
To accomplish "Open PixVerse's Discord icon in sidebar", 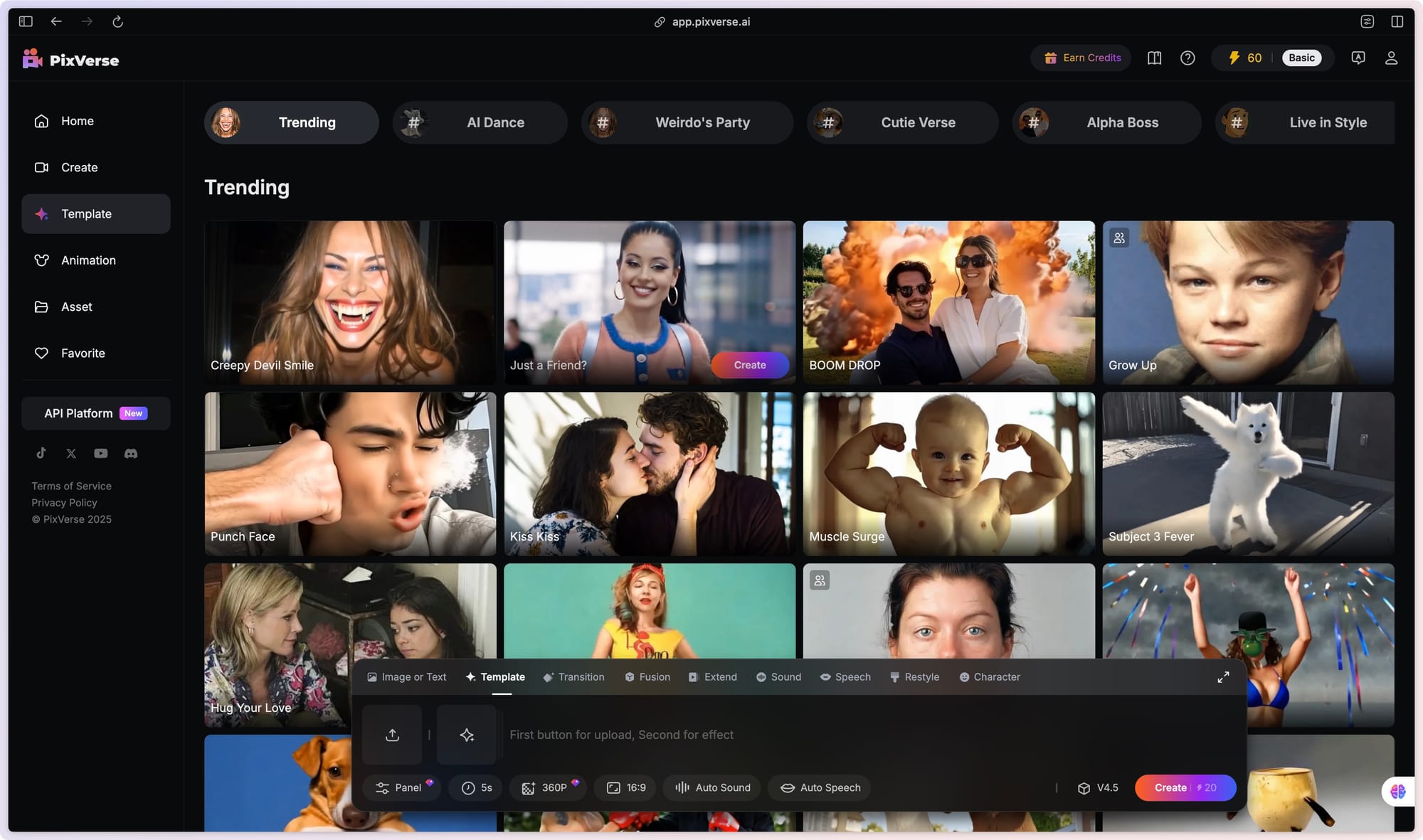I will tap(131, 453).
